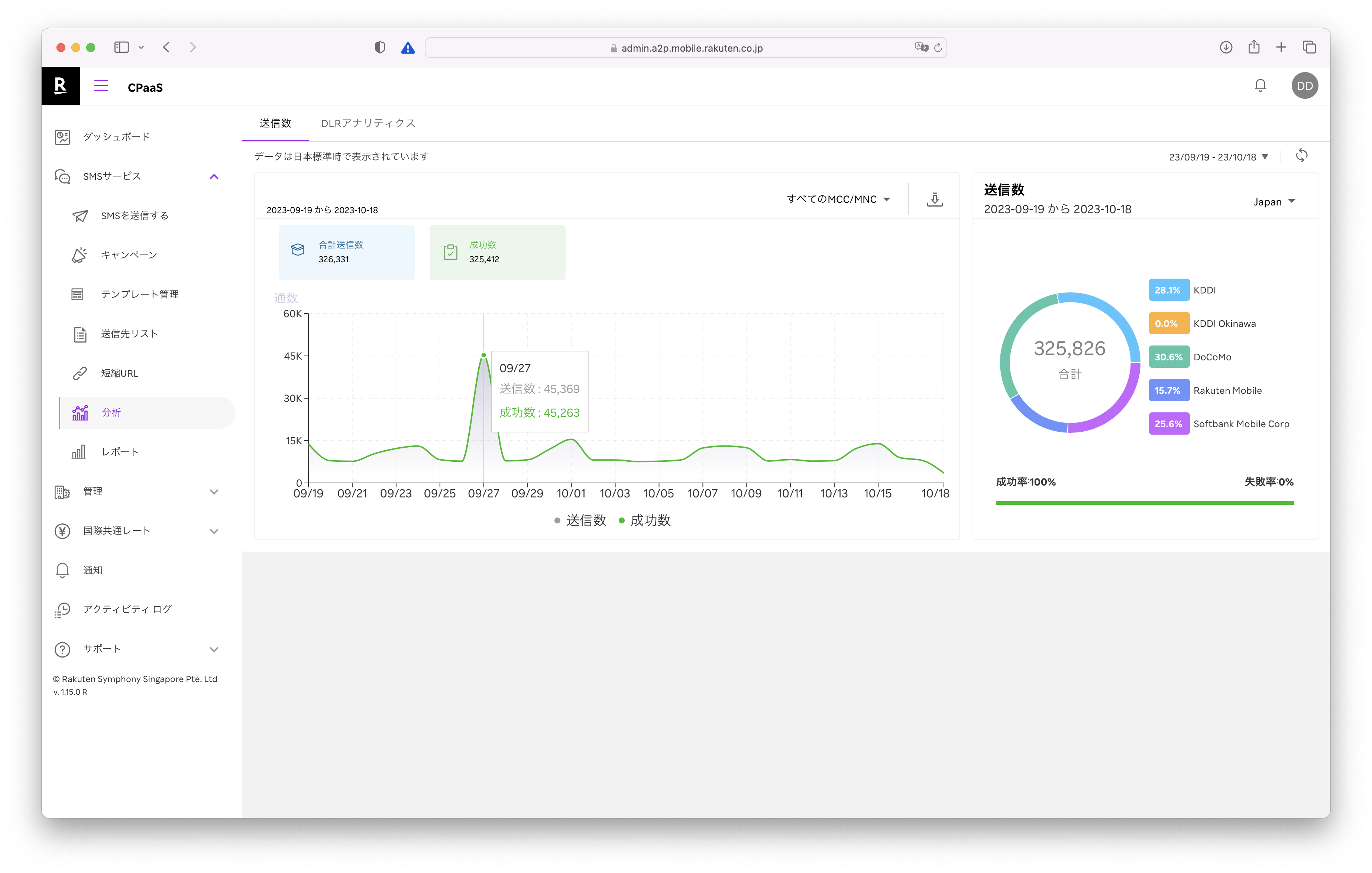Open the notification bell in header
The width and height of the screenshot is (1372, 873).
coord(1260,86)
